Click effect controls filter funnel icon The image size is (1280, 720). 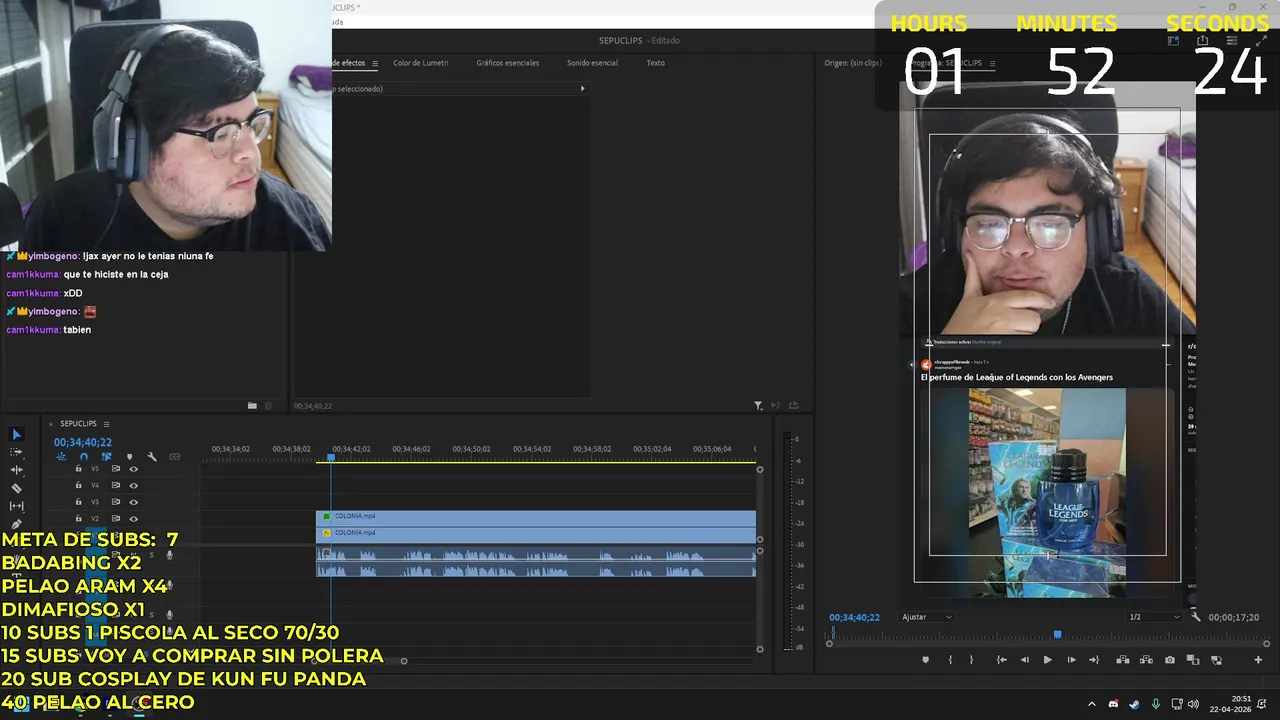coord(758,406)
